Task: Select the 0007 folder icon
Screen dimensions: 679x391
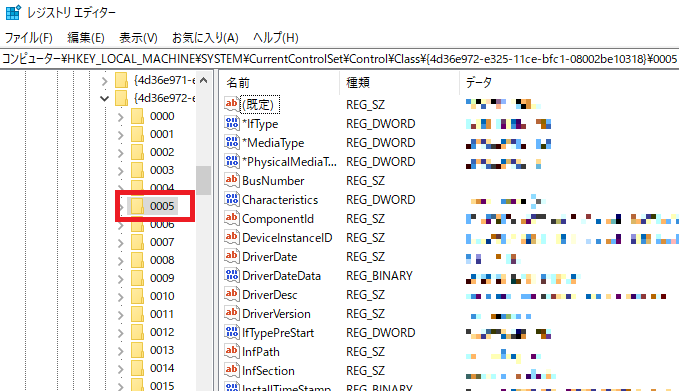Action: click(137, 242)
